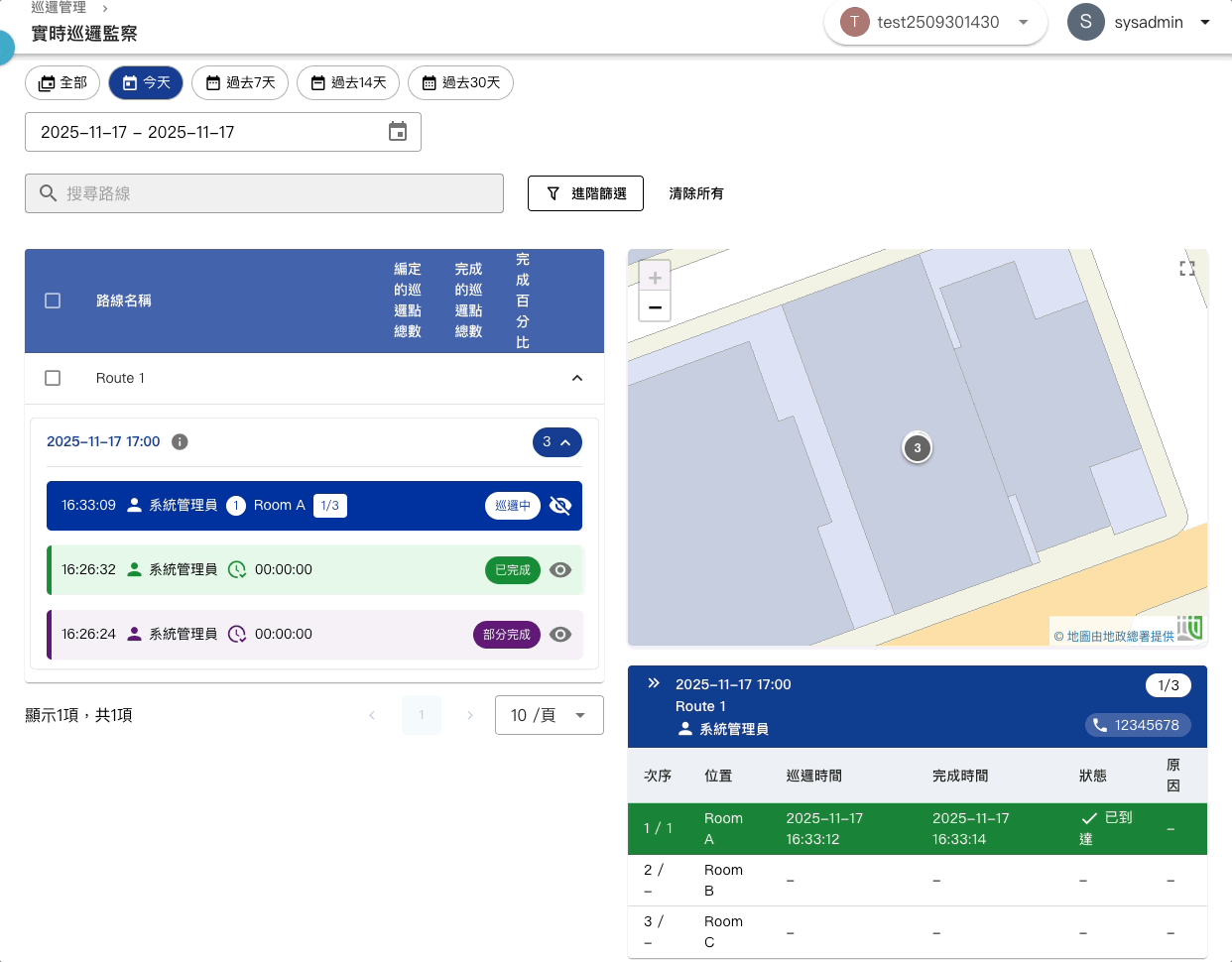1232x962 pixels.
Task: Show details with the eye toggle on 16:26:32
Action: tap(560, 570)
